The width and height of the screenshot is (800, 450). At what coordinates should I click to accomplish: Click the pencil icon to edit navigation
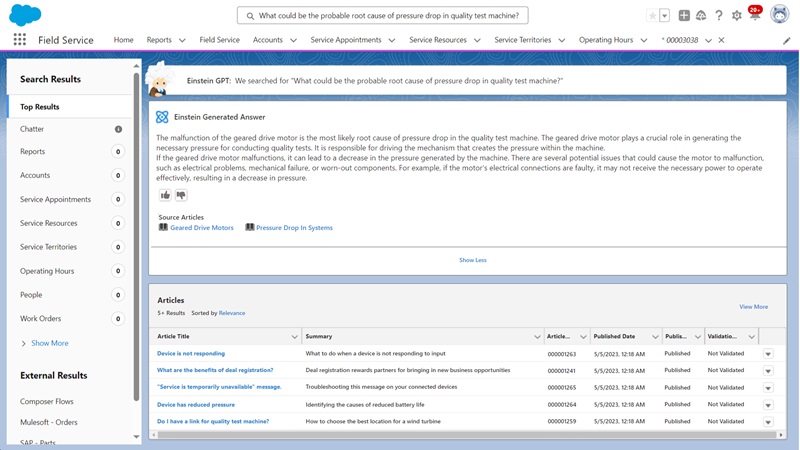click(787, 41)
